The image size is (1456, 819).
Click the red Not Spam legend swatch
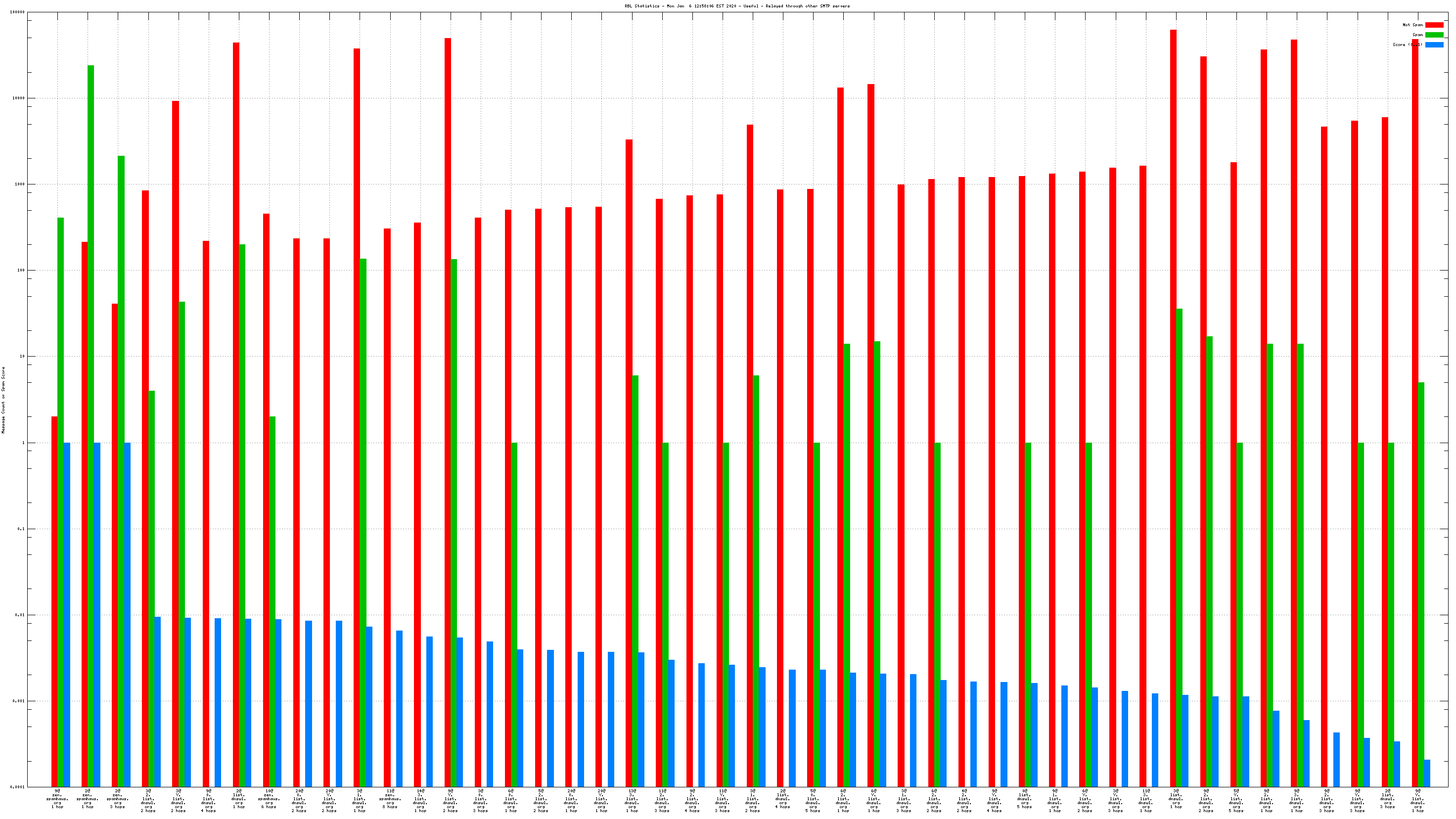1434,25
